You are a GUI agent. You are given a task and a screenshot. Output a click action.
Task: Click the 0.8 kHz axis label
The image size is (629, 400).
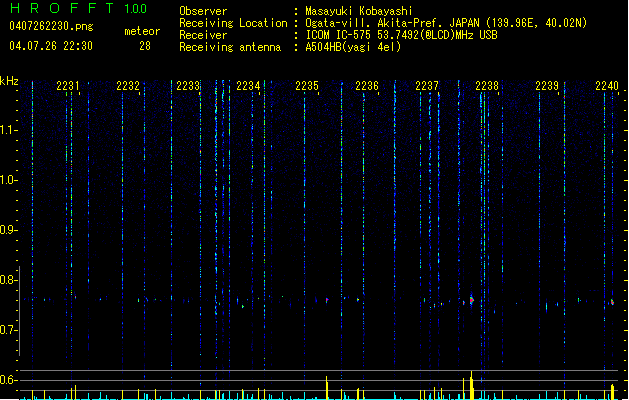coord(7,280)
